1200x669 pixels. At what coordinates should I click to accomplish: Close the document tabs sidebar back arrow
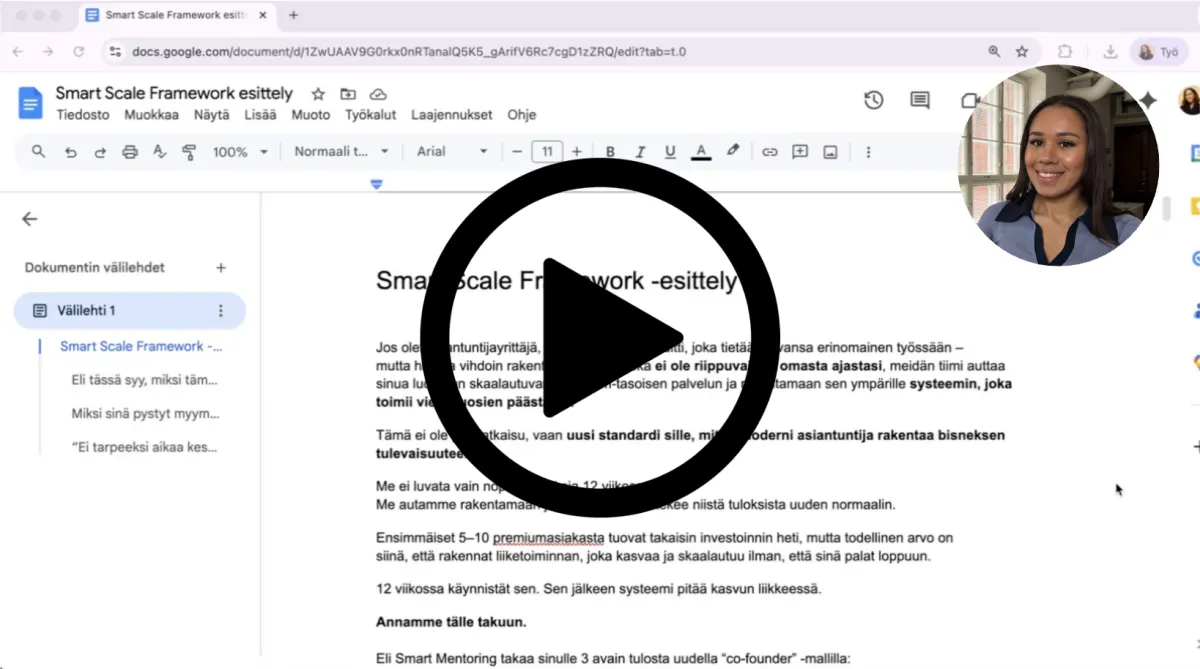tap(29, 219)
